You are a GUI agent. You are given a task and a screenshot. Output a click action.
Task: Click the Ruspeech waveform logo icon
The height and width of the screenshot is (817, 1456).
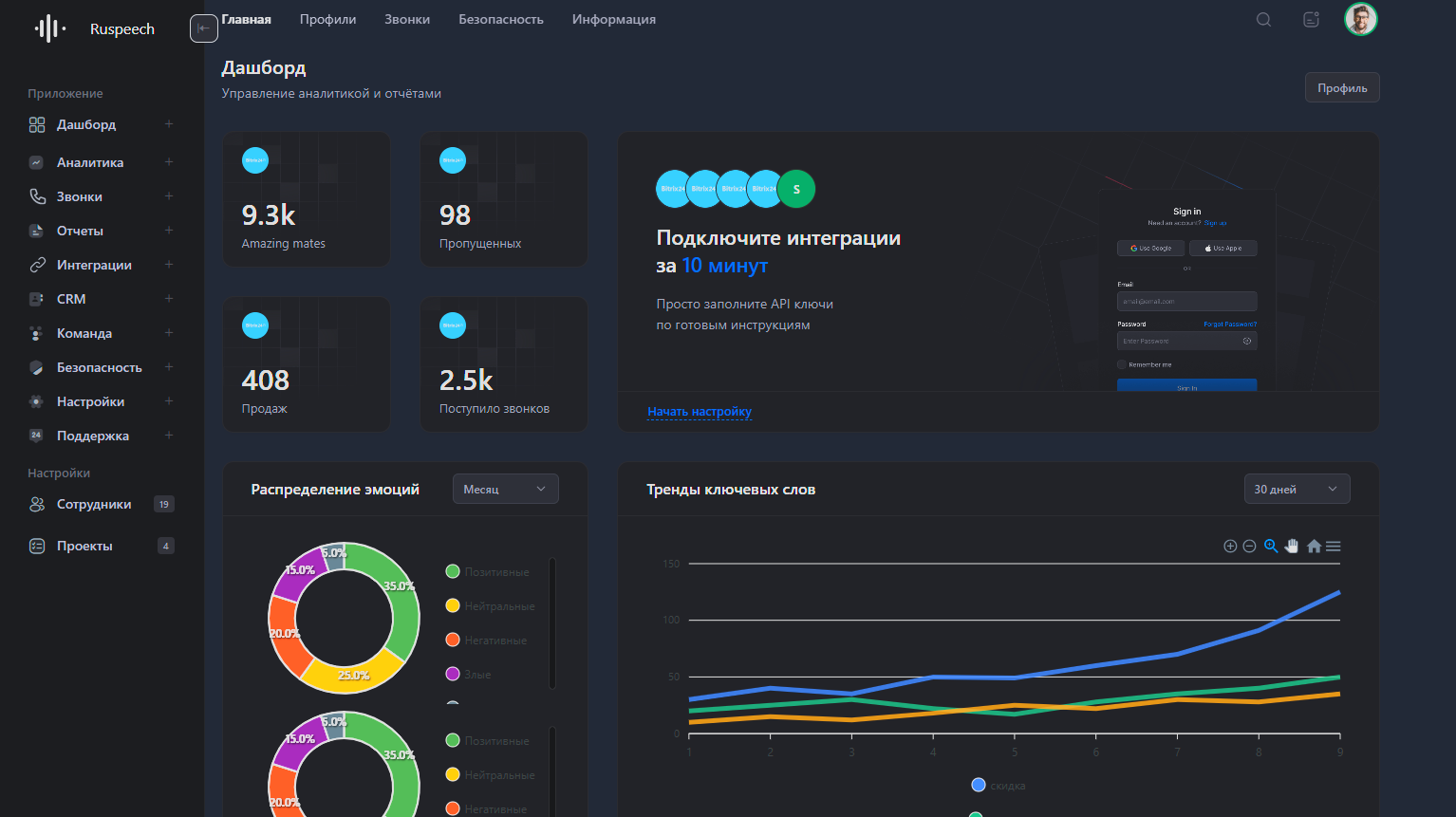(50, 28)
